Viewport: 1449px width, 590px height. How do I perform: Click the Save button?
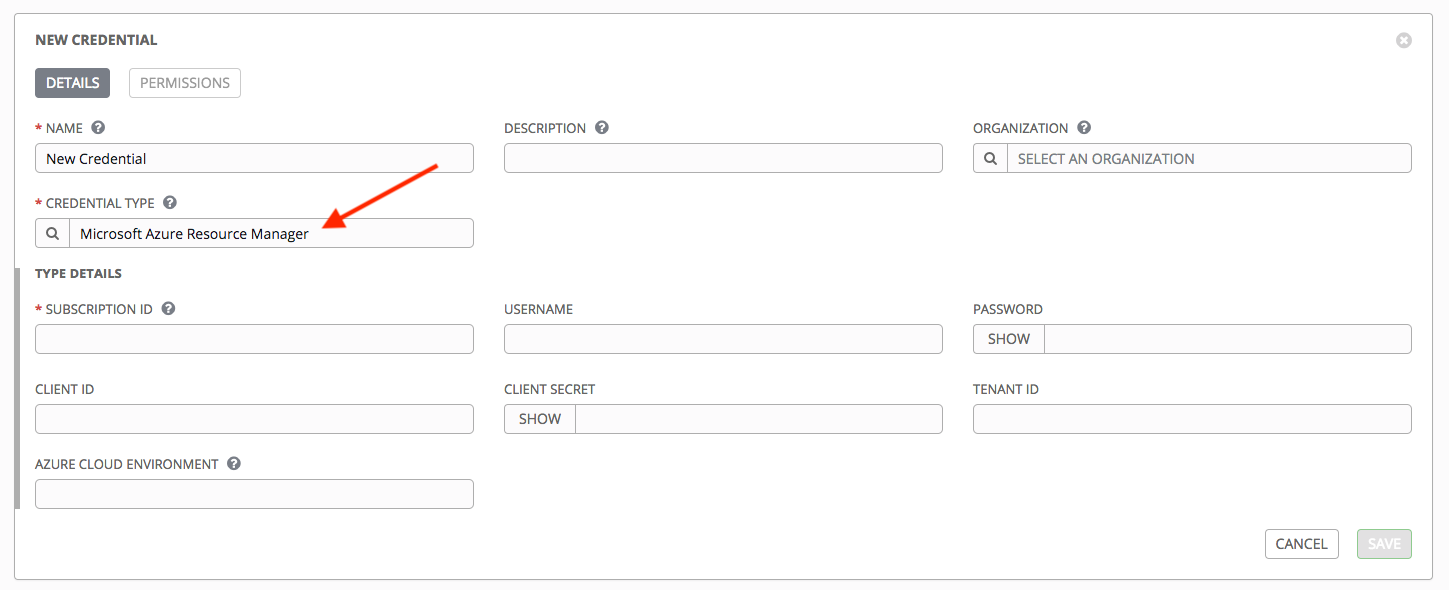[1384, 544]
